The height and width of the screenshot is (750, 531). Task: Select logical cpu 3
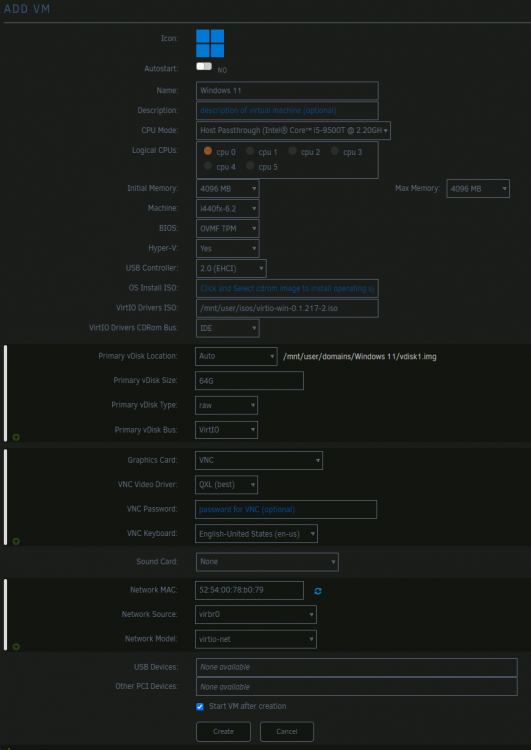334,151
